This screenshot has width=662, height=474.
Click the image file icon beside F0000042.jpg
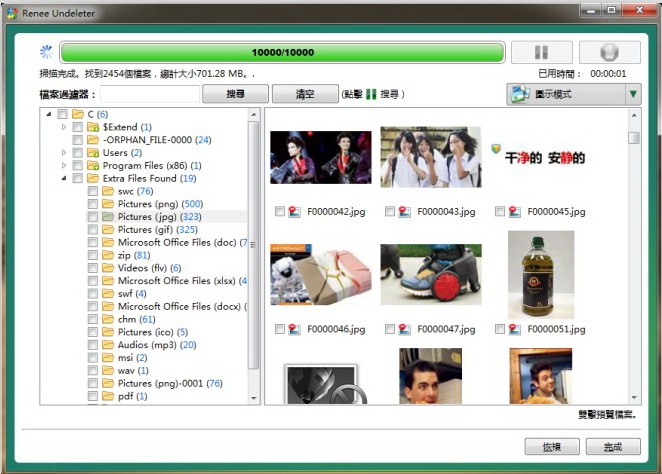(x=294, y=212)
